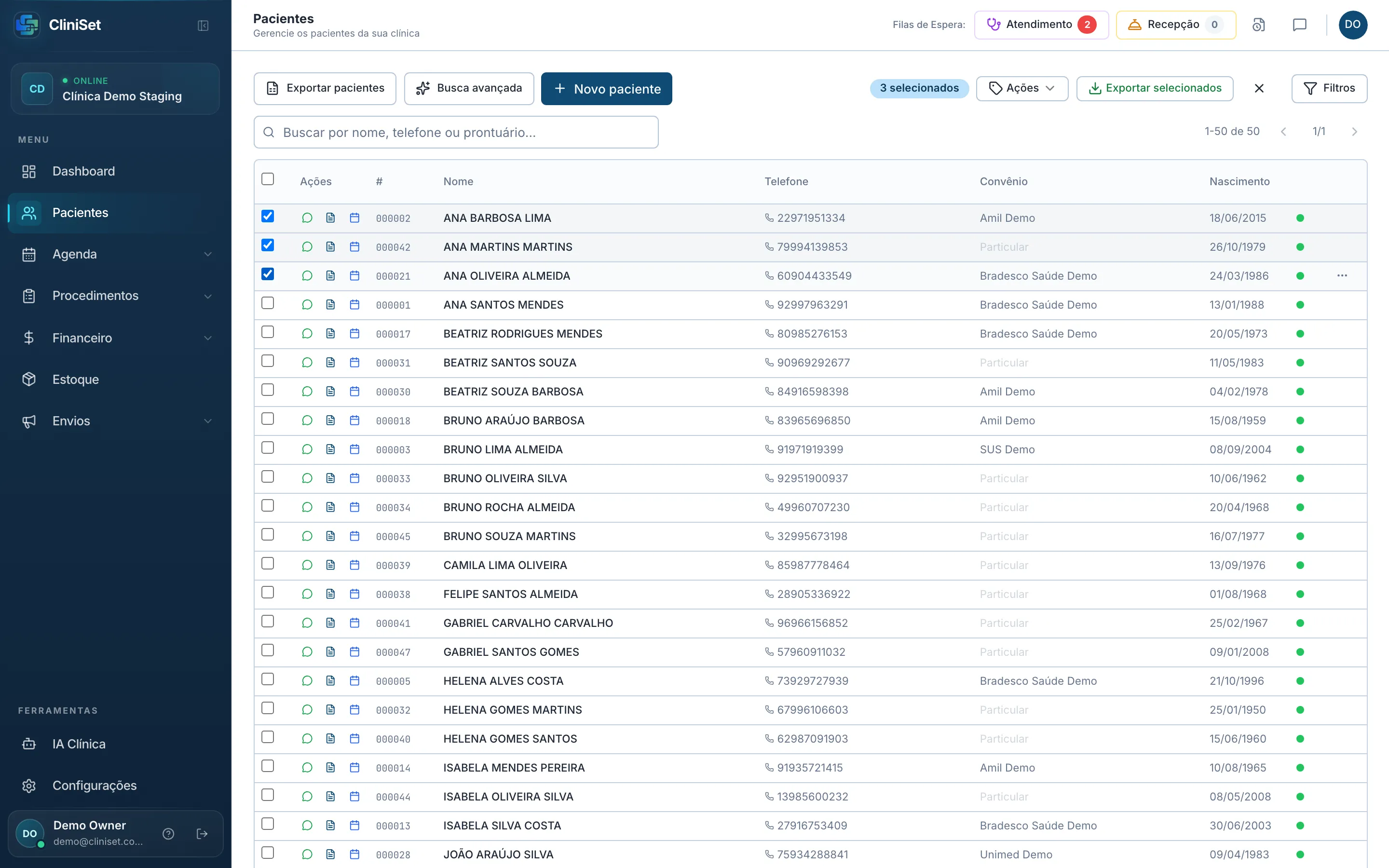Check the box for HELENA GOMES SANTOS

[x=268, y=737]
